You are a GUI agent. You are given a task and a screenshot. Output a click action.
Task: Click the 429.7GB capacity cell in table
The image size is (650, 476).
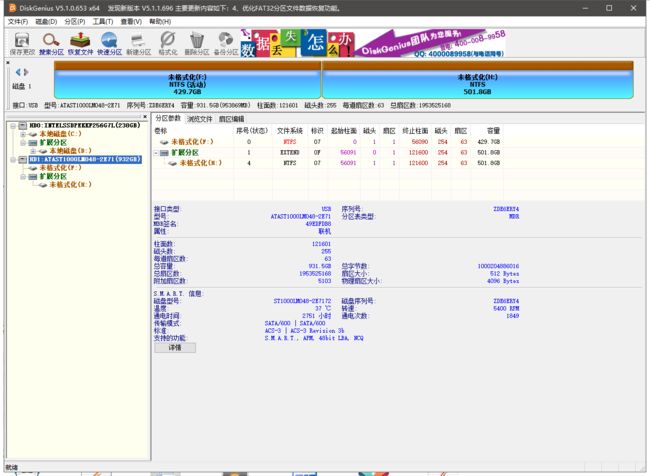coord(489,142)
